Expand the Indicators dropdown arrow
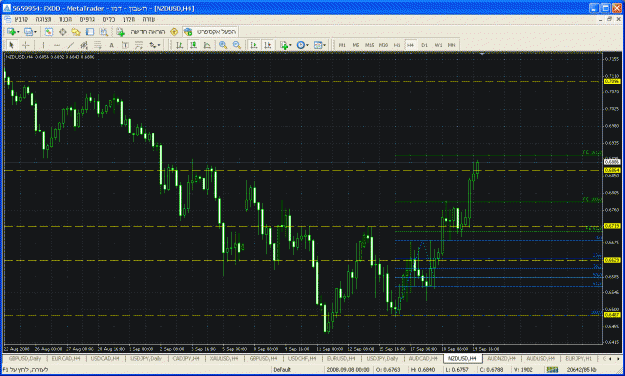Viewport: 625px width, 376px height. (291, 45)
